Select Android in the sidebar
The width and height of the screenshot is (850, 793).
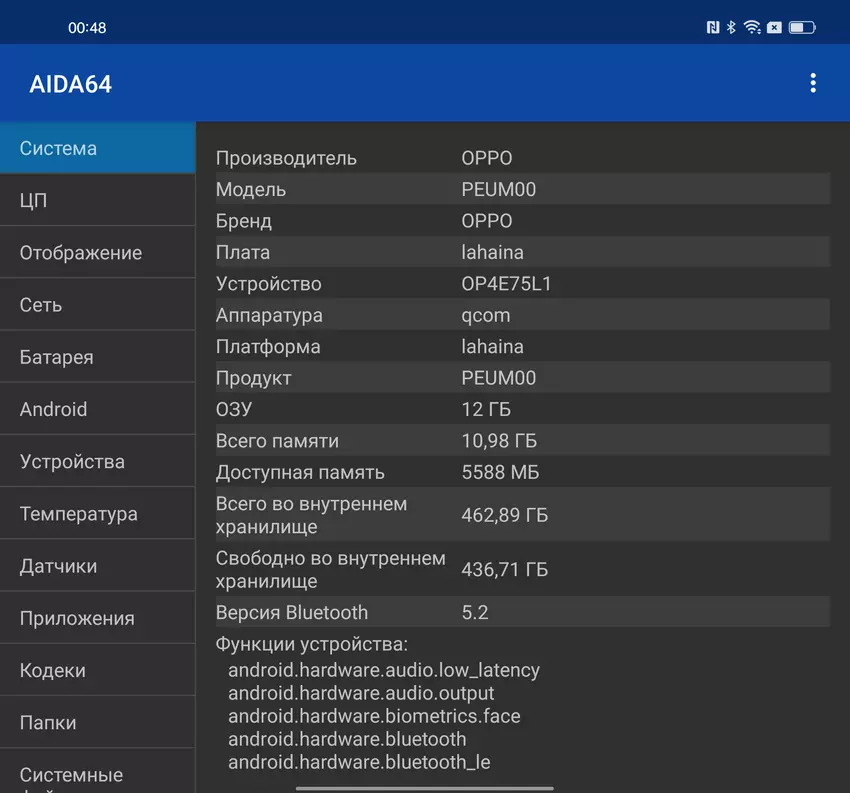tap(97, 409)
